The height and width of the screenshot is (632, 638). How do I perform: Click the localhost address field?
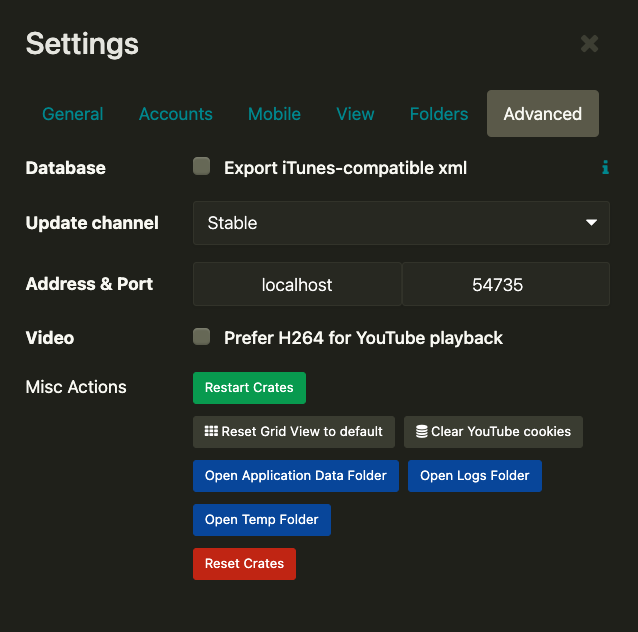(297, 285)
